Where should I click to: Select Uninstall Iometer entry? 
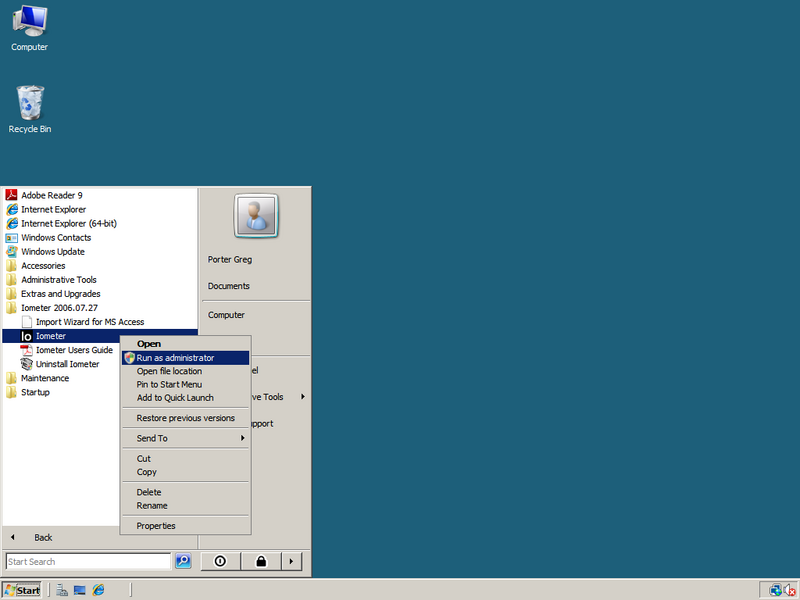coord(67,364)
